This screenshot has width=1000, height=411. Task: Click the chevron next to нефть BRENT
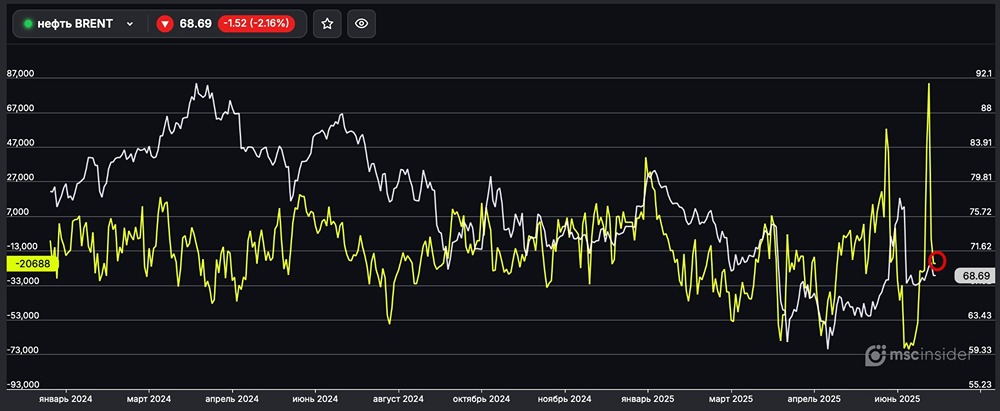(130, 24)
